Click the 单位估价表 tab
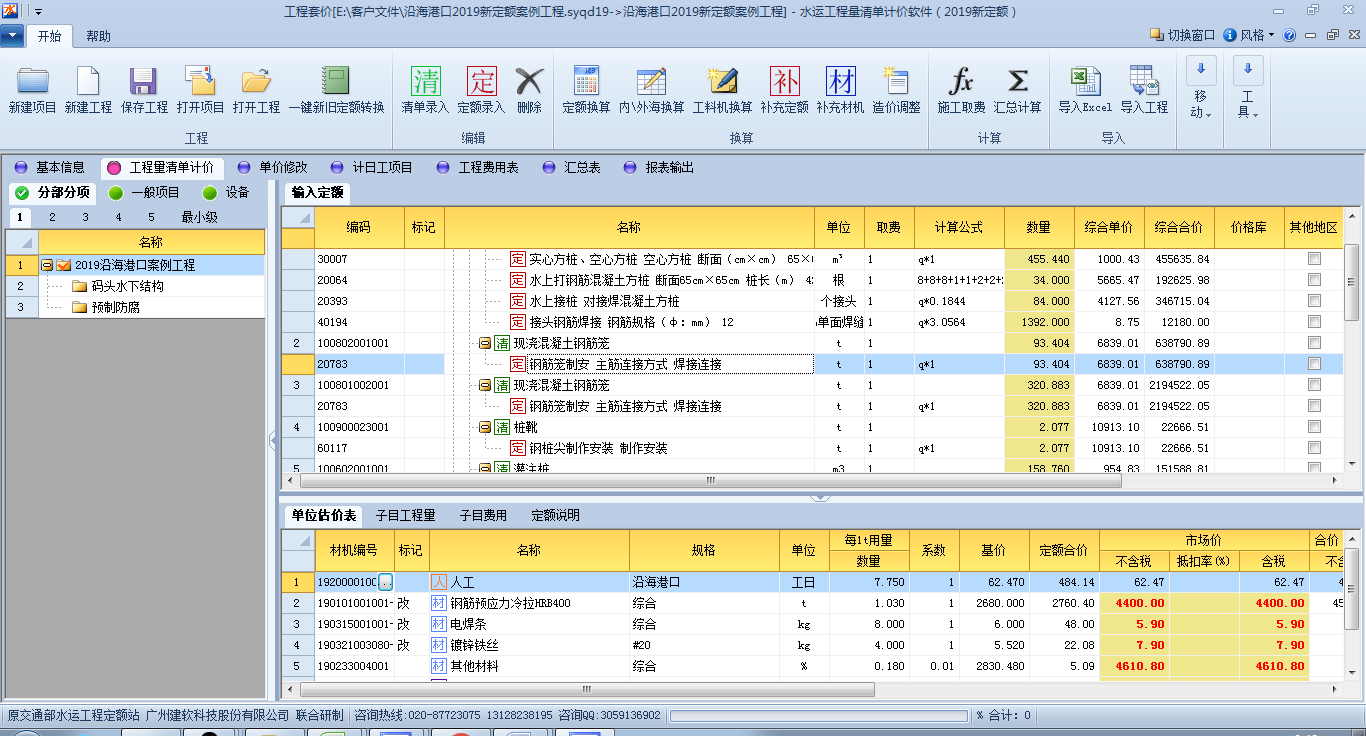The height and width of the screenshot is (736, 1366). [x=323, y=515]
